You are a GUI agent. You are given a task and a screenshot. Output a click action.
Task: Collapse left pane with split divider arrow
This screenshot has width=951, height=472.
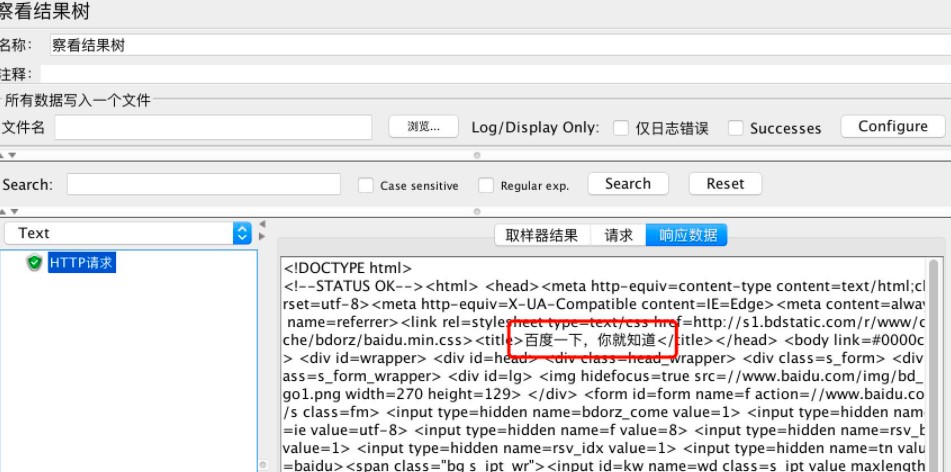(x=262, y=224)
